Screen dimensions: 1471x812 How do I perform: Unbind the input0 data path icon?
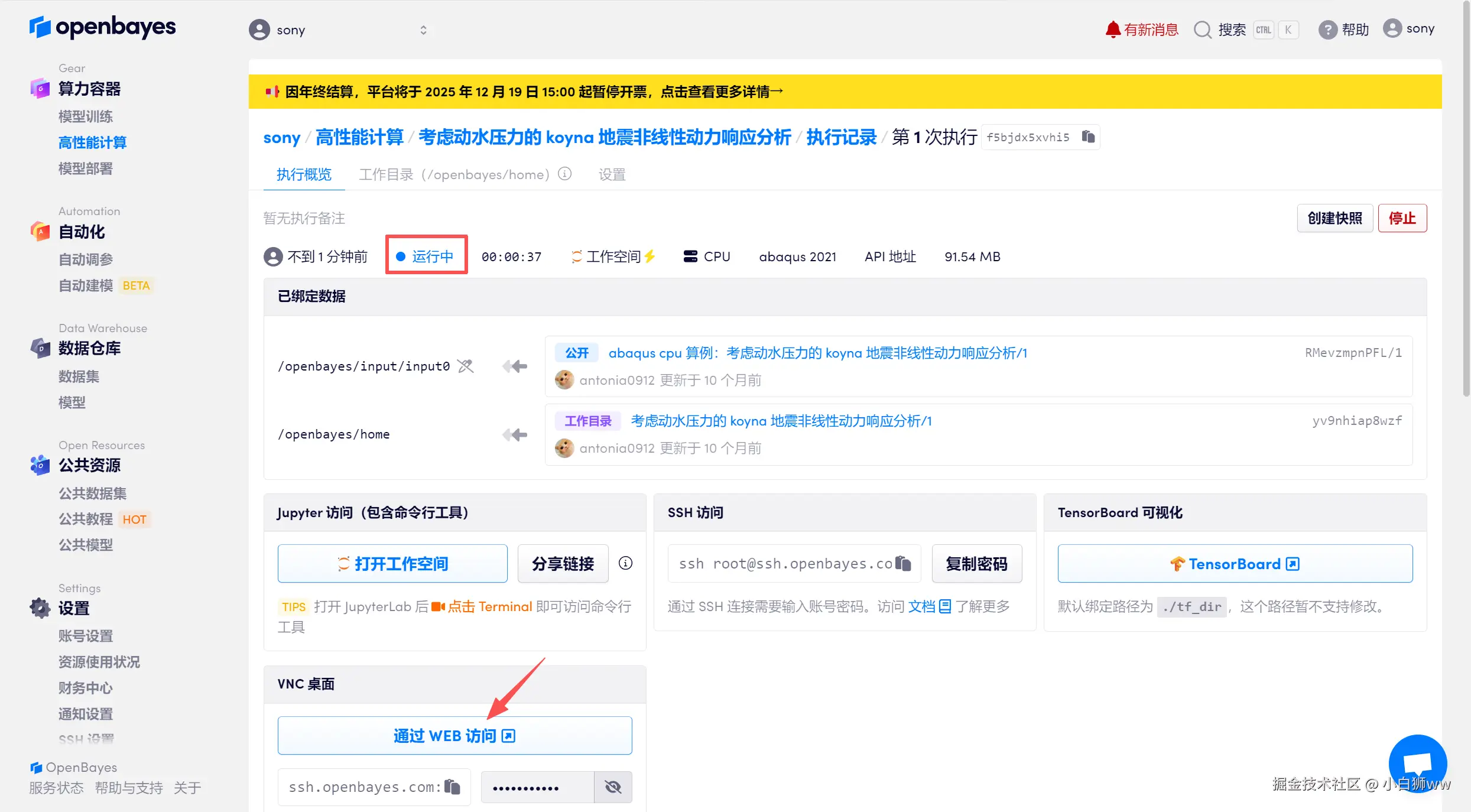(466, 366)
